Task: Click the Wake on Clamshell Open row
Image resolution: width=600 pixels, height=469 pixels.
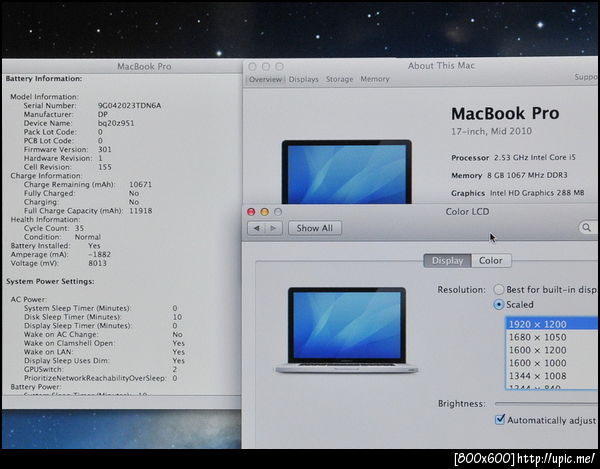Action: [x=104, y=344]
